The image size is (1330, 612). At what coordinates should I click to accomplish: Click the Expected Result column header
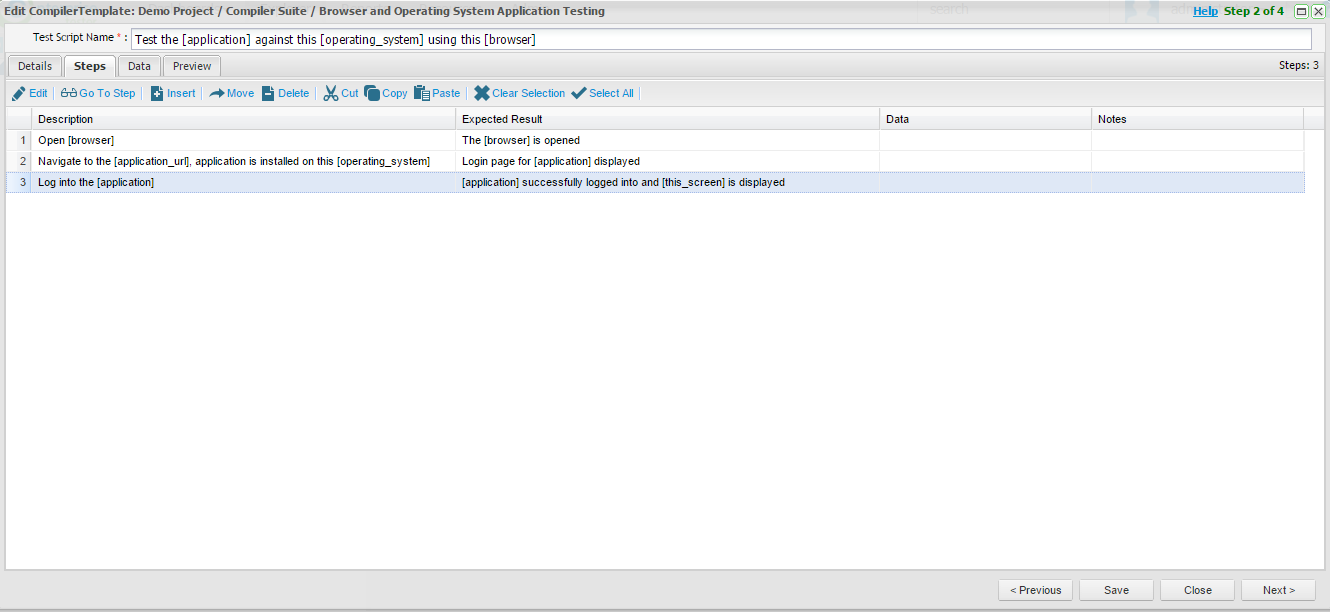pos(502,119)
